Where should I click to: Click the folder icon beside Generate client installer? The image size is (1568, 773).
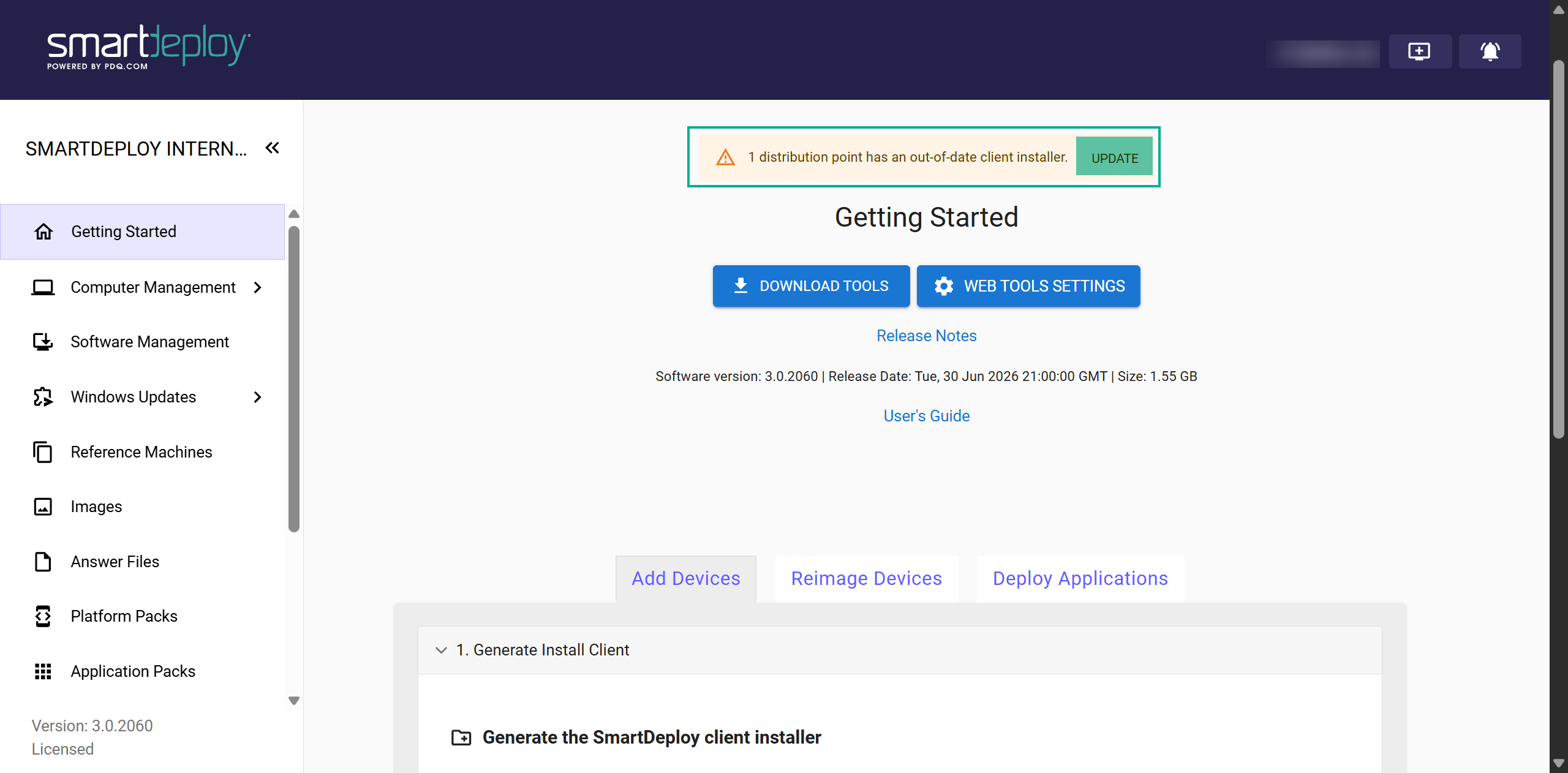461,737
